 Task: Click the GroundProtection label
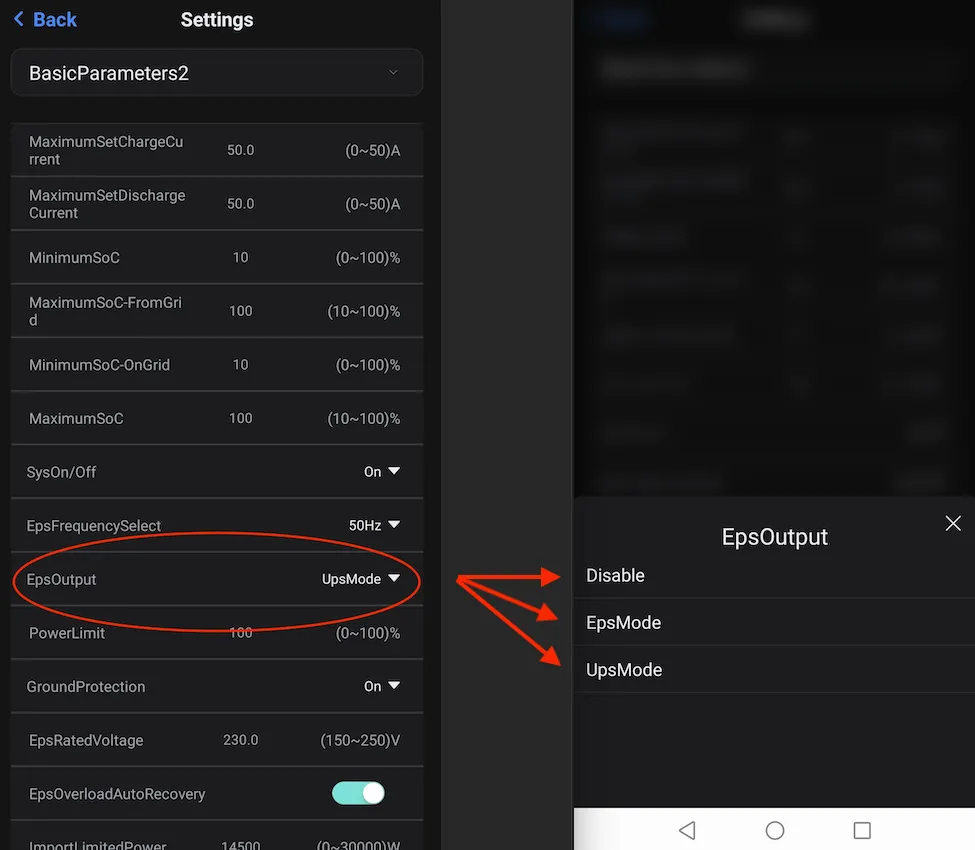(x=86, y=686)
